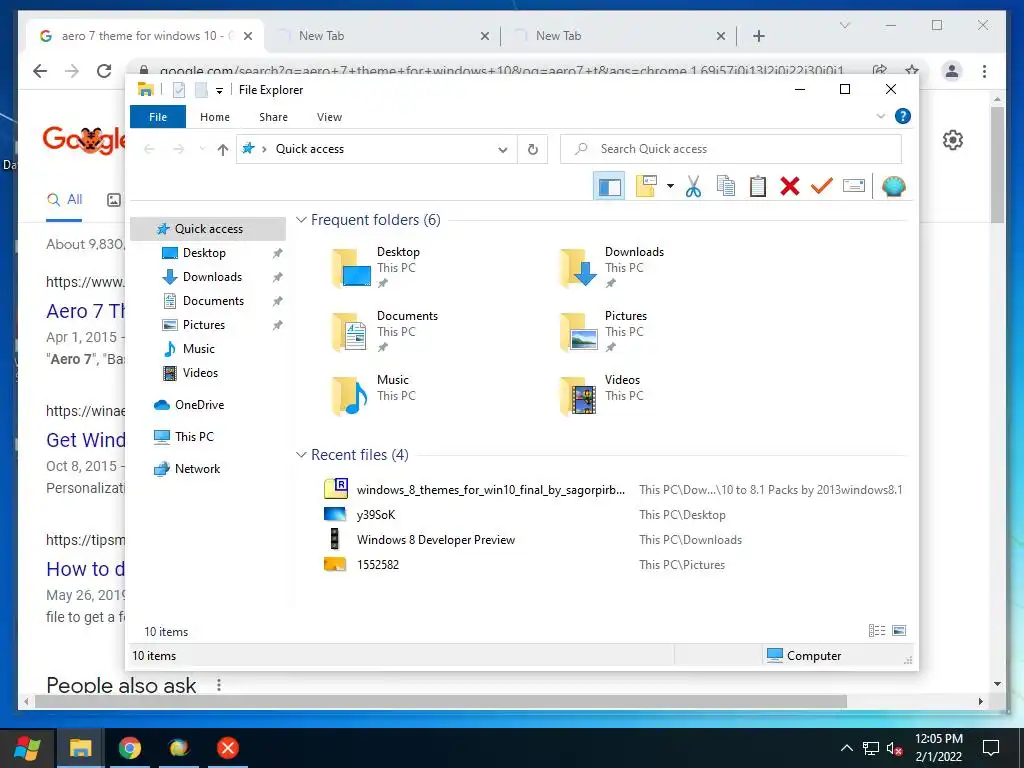Select Quick access in navigation pane
This screenshot has height=768, width=1024.
[208, 229]
